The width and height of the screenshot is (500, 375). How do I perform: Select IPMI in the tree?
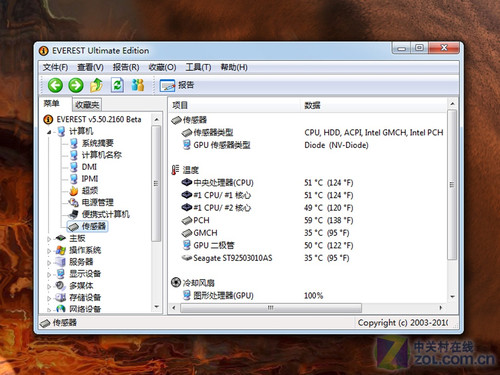click(x=90, y=179)
